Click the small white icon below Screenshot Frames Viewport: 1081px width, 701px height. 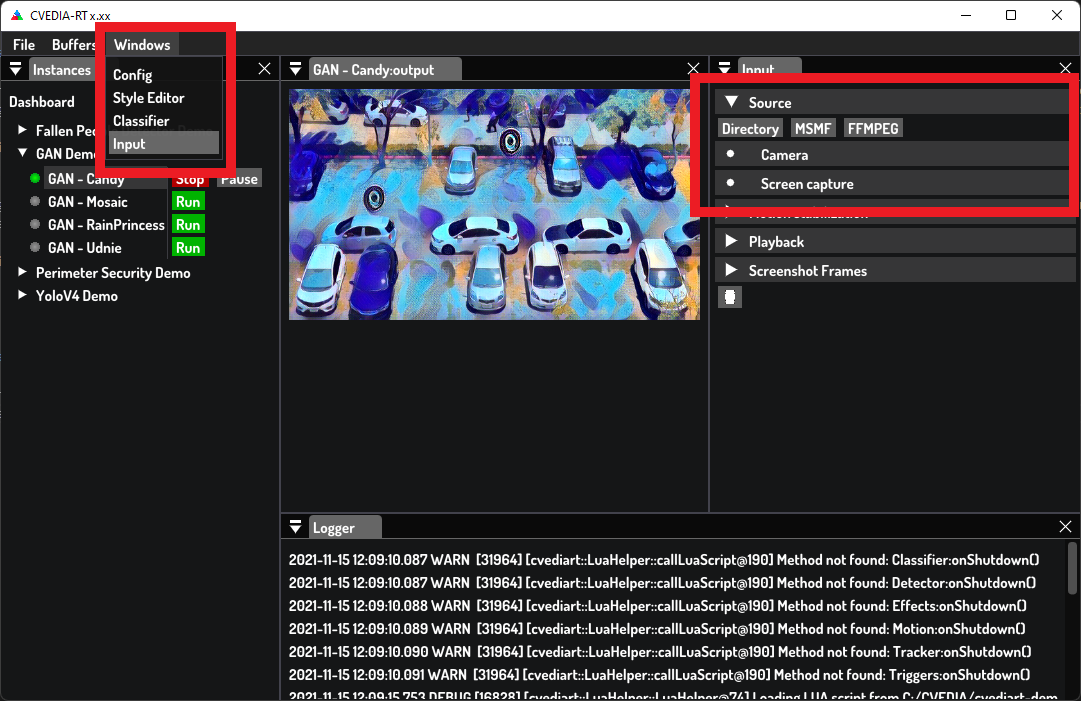pyautogui.click(x=730, y=297)
